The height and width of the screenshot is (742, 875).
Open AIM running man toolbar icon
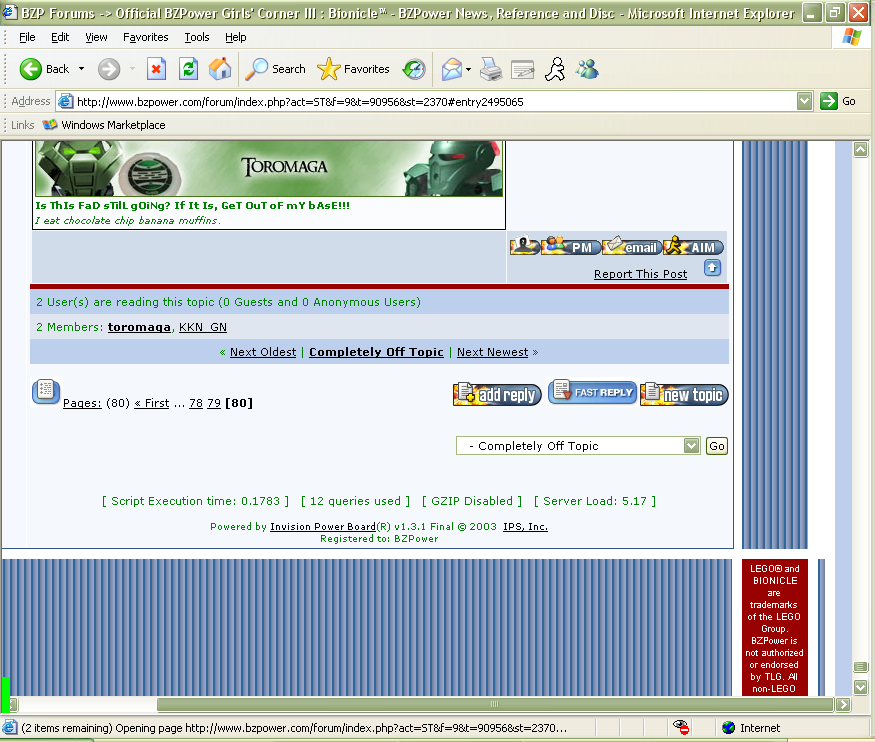(x=555, y=69)
